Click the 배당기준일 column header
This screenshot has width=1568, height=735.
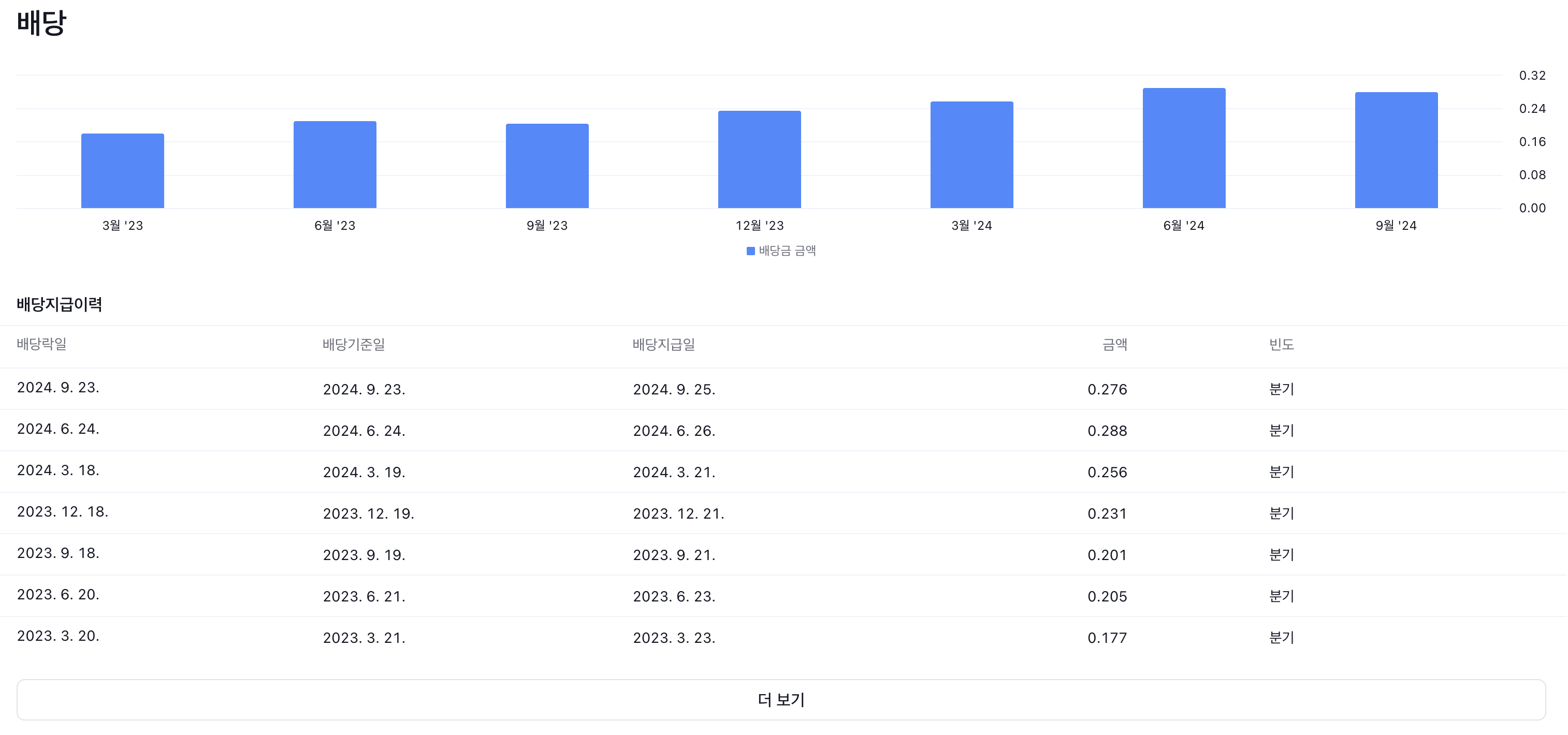(x=354, y=344)
